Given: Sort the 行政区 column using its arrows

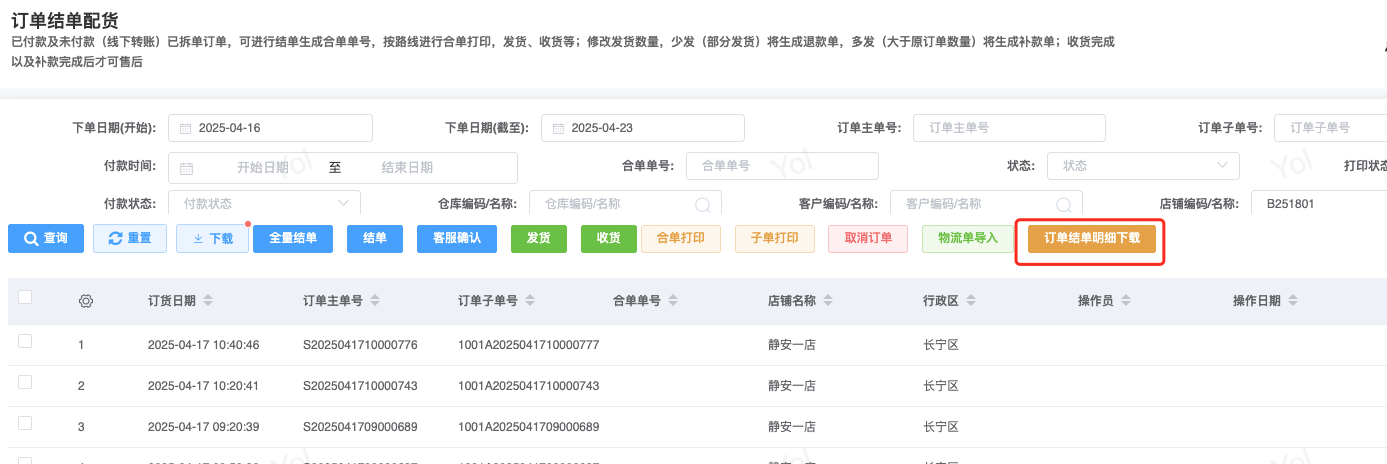Looking at the screenshot, I should click(971, 301).
